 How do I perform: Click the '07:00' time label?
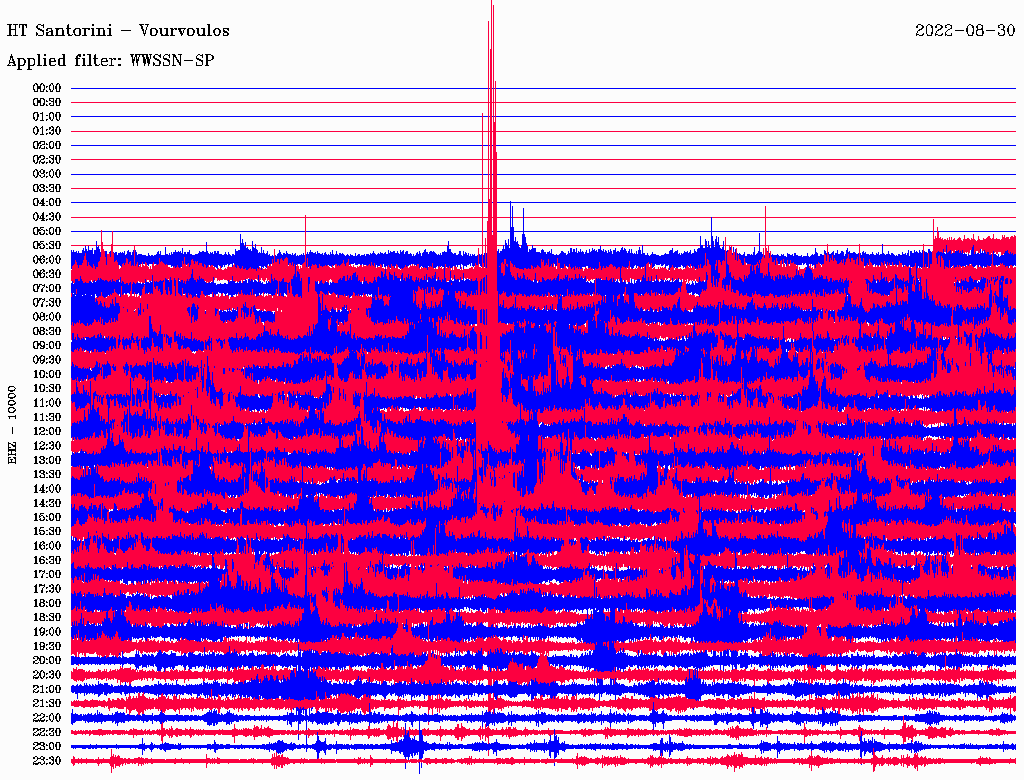click(x=46, y=288)
